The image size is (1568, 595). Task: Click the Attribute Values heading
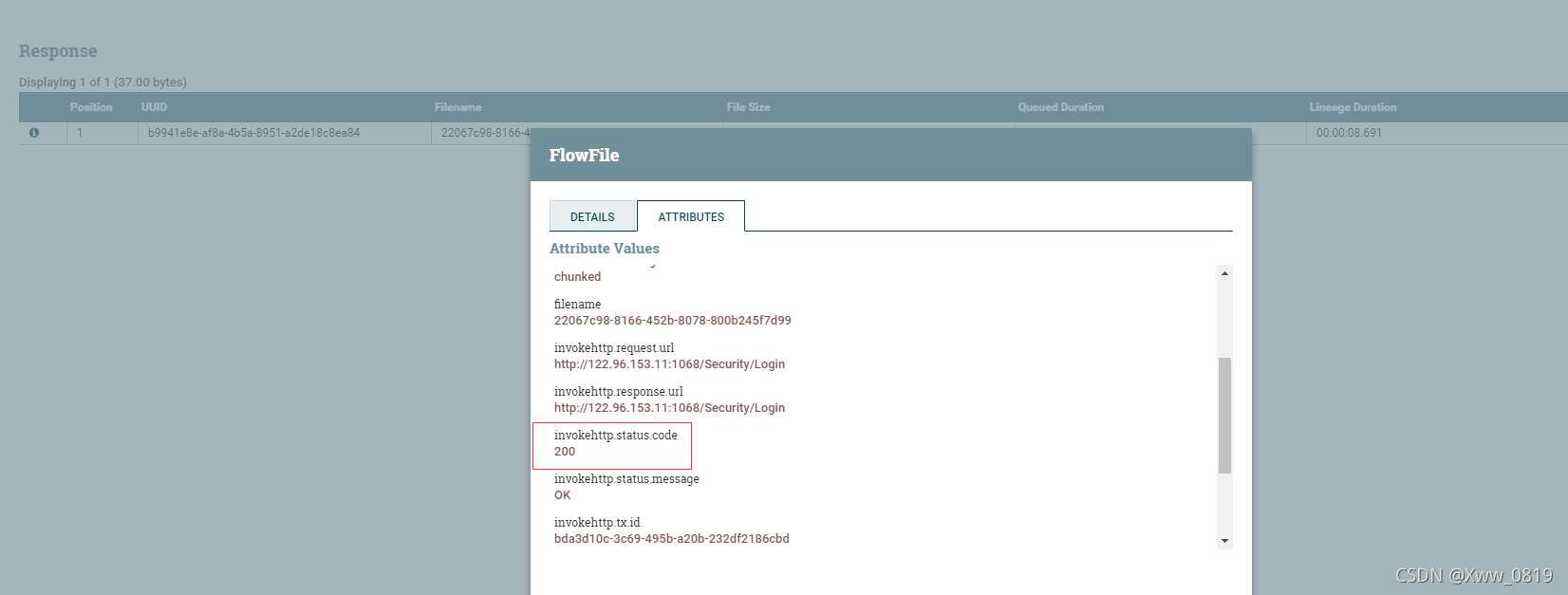605,249
